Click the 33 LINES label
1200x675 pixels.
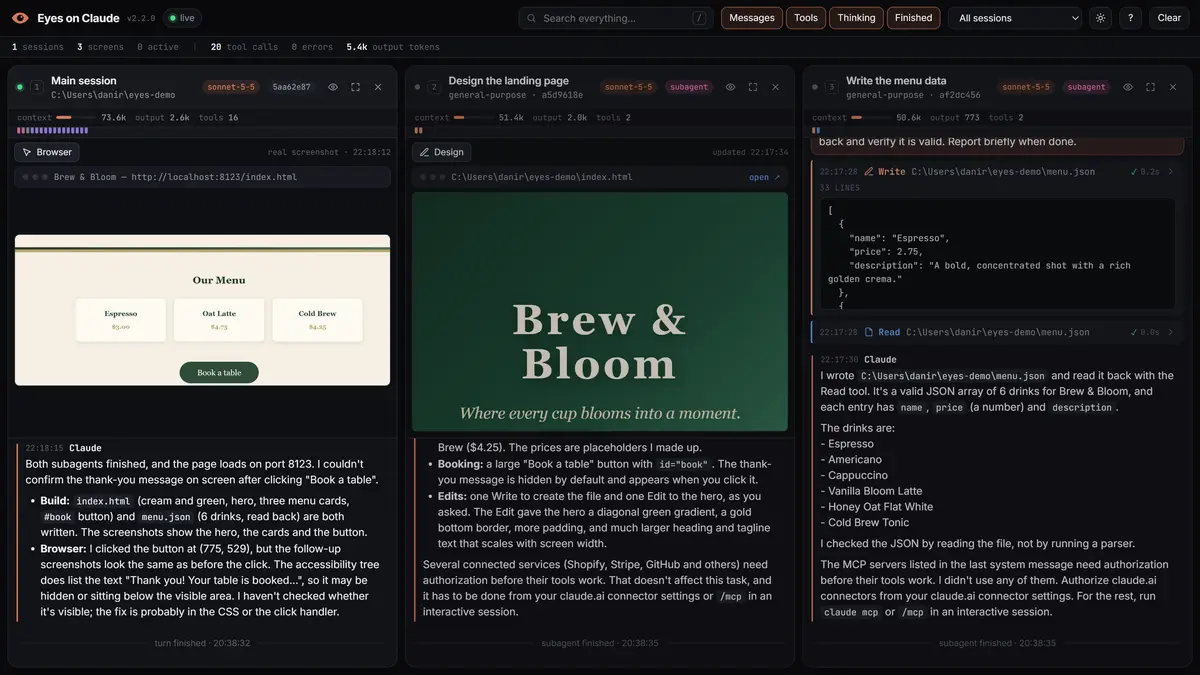839,188
